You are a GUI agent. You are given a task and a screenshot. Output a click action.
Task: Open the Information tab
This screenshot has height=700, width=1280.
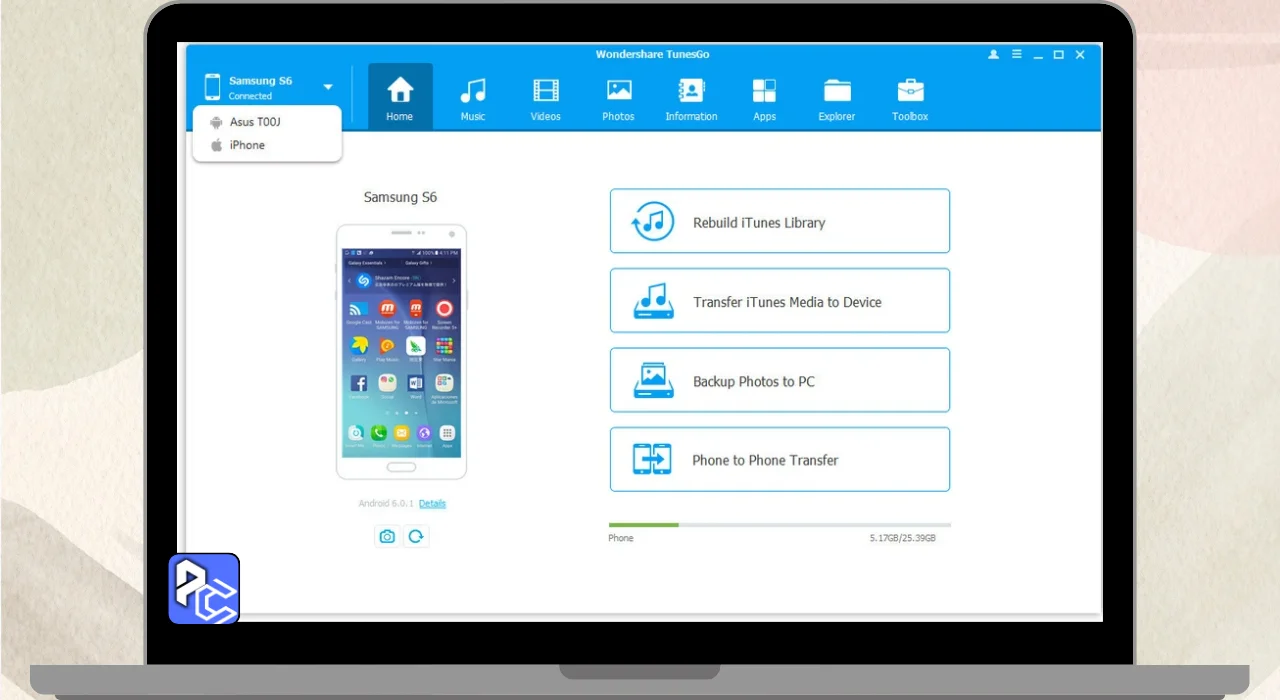[691, 99]
